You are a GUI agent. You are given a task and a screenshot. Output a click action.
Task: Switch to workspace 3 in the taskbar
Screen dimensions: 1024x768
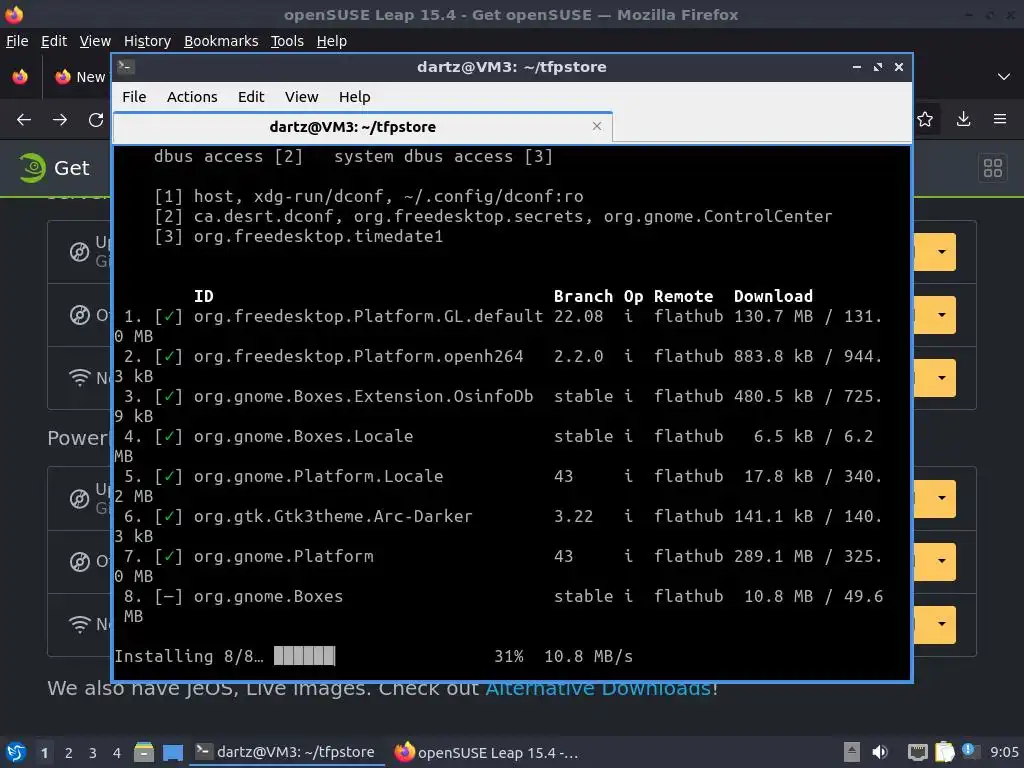(93, 753)
